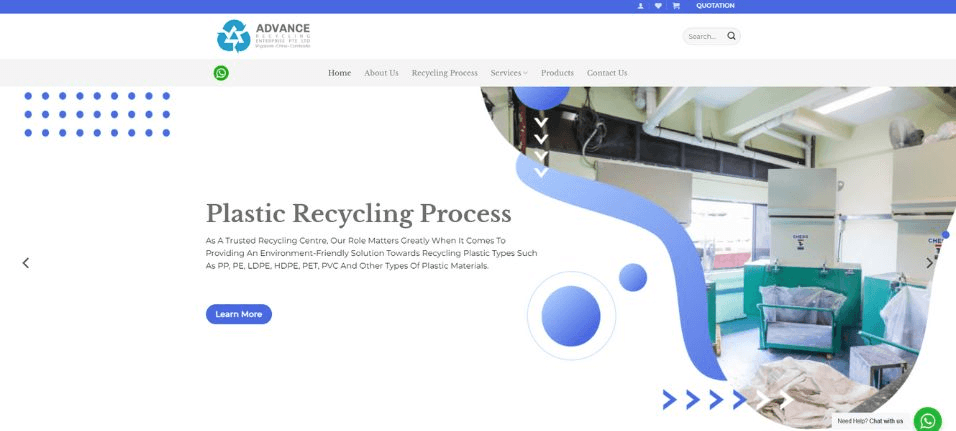Open the floating WhatsApp chat button at the bottom right
The height and width of the screenshot is (431, 956).
pyautogui.click(x=927, y=421)
